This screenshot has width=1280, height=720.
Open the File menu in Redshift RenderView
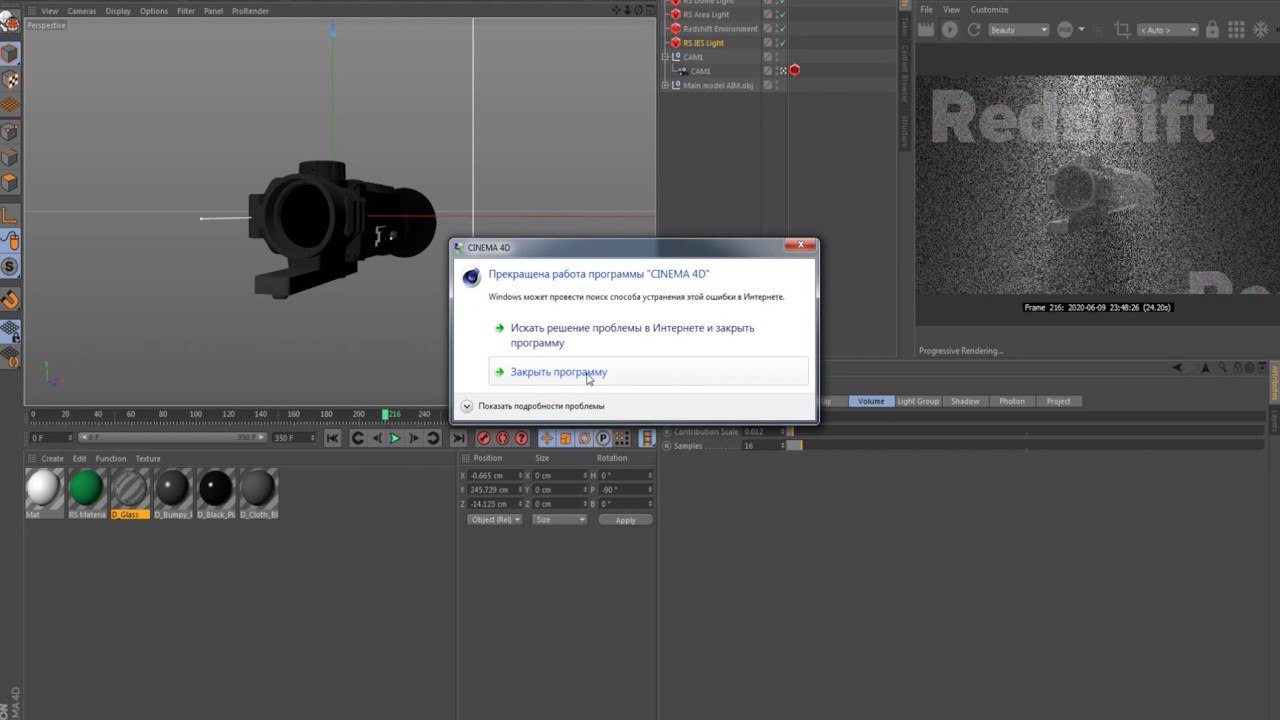[927, 10]
